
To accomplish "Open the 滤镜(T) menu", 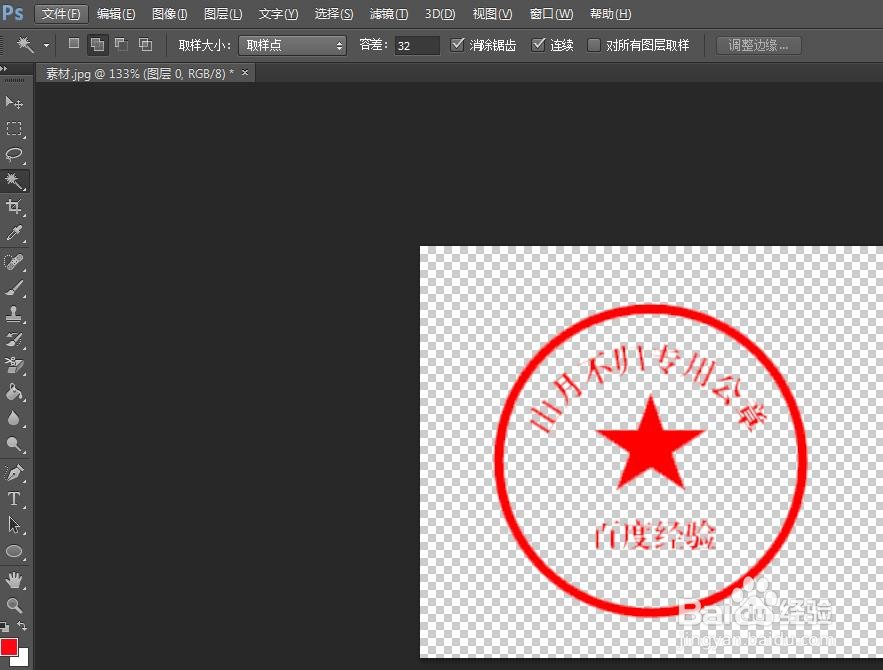I will [389, 14].
